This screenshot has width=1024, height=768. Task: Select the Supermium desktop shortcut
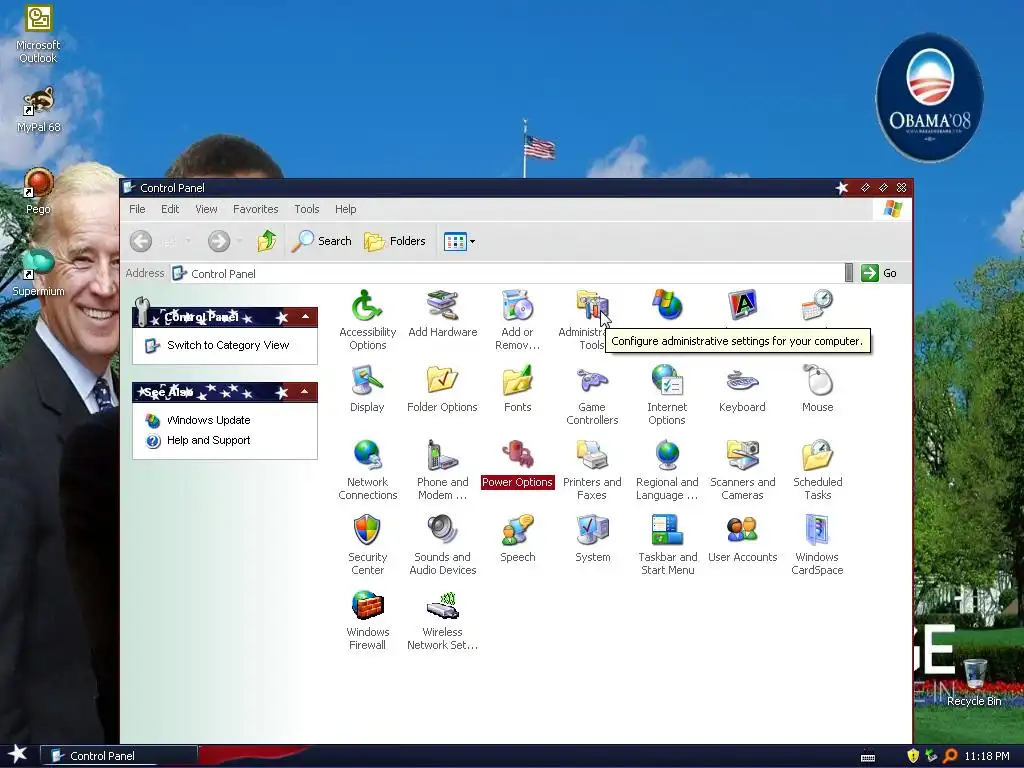[38, 273]
